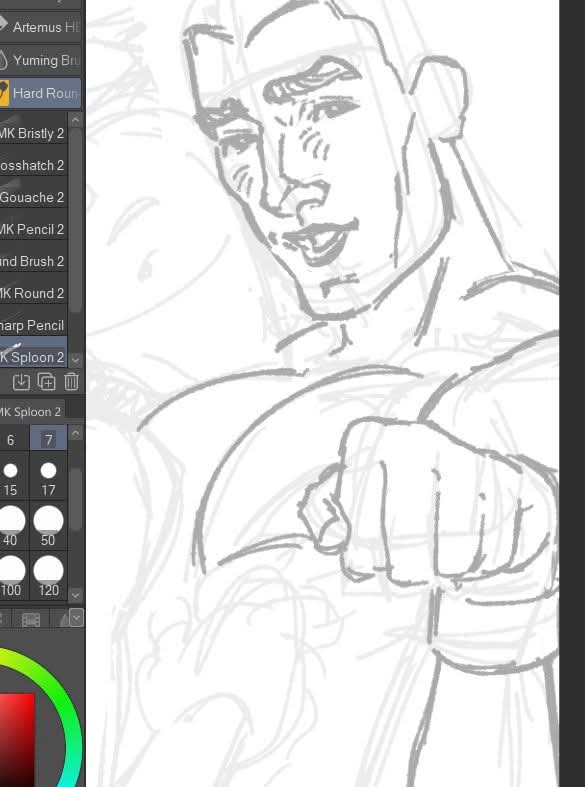Open the film strip icon palette tab
Viewport: 585px width, 787px height.
tap(31, 619)
